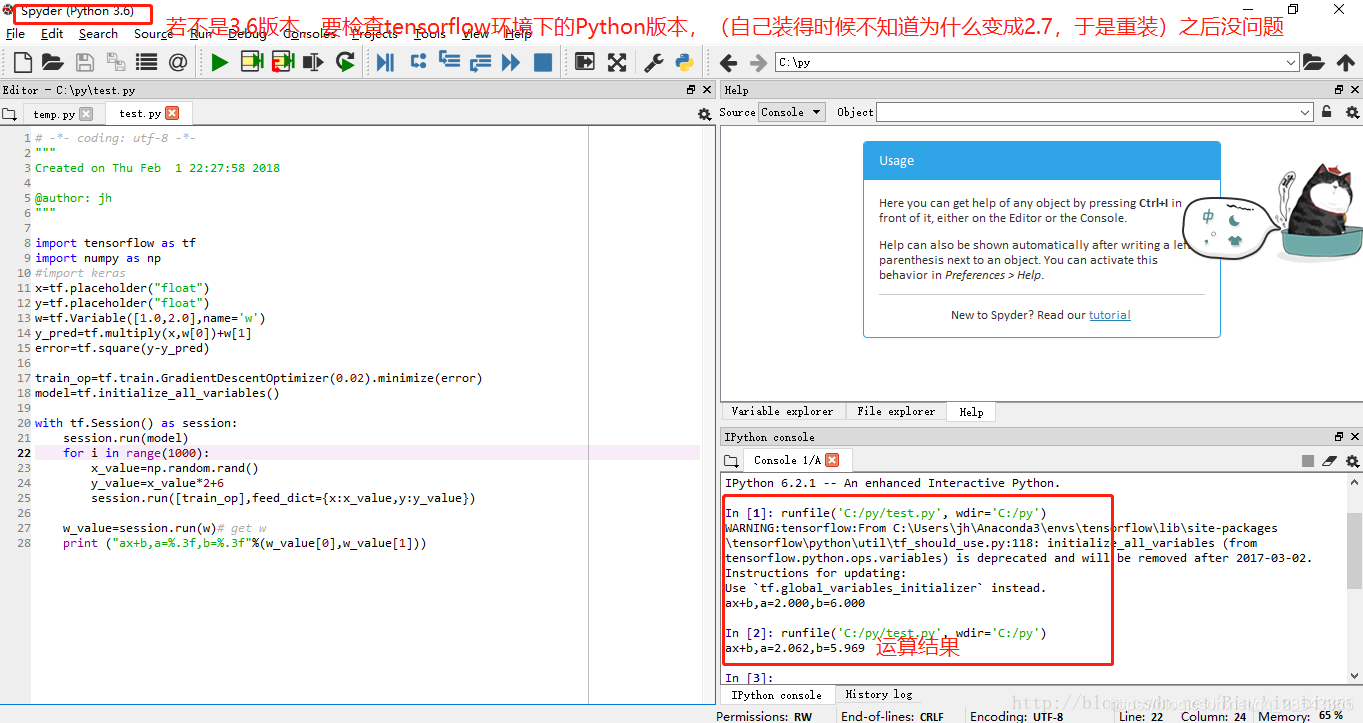Open file using the folder toolbar icon
The width and height of the screenshot is (1363, 723).
point(53,63)
